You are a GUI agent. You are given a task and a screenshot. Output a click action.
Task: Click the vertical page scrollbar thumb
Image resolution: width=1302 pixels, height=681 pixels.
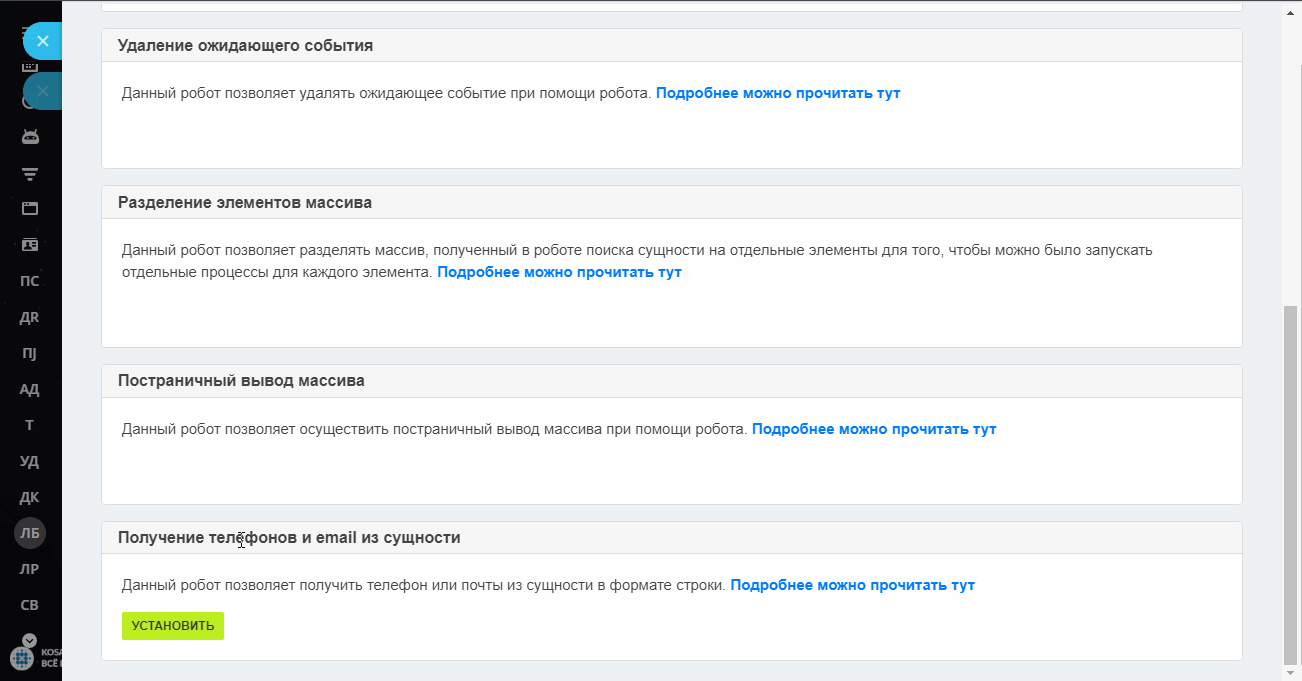click(1290, 484)
